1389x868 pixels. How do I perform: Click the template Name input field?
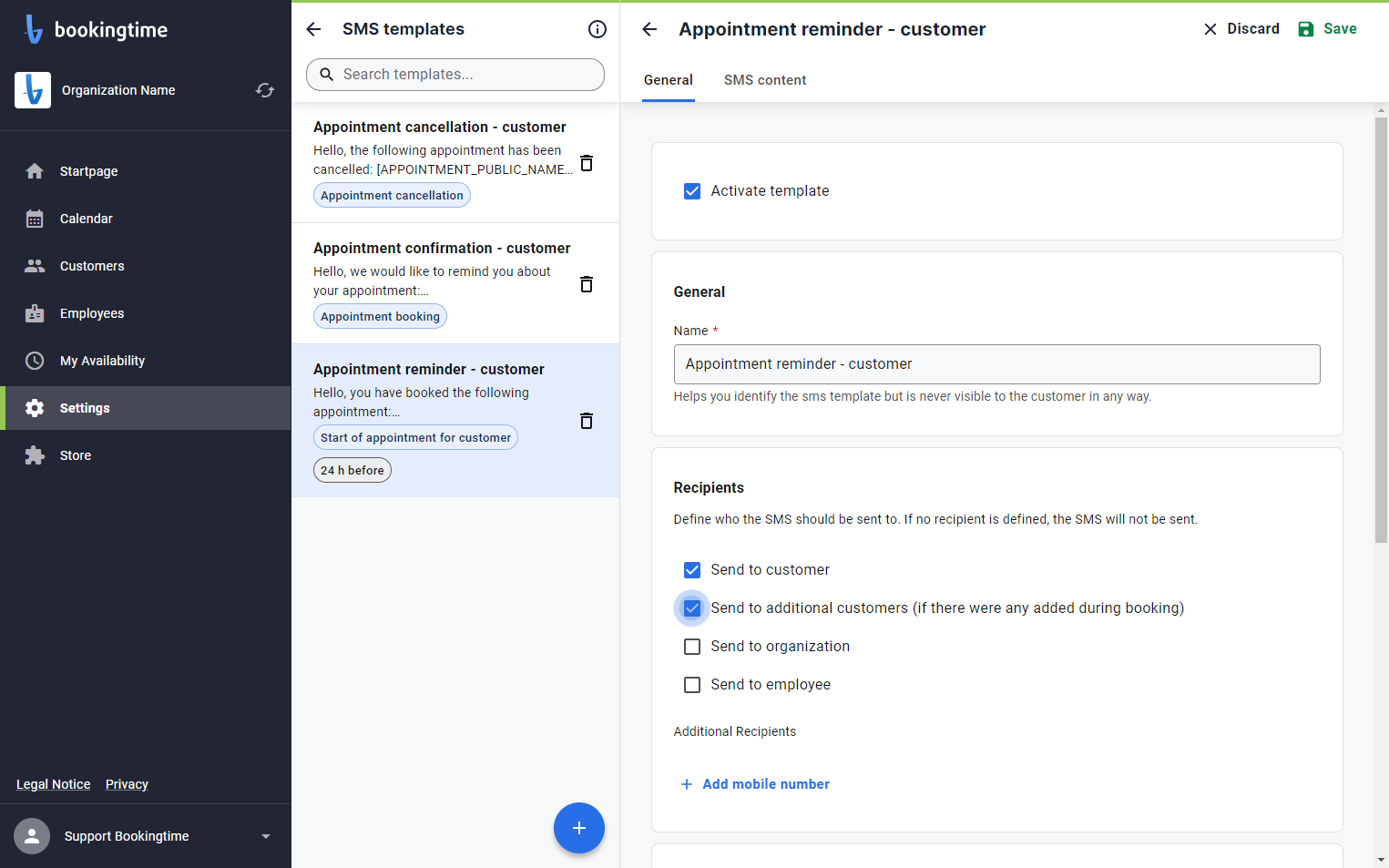coord(997,364)
